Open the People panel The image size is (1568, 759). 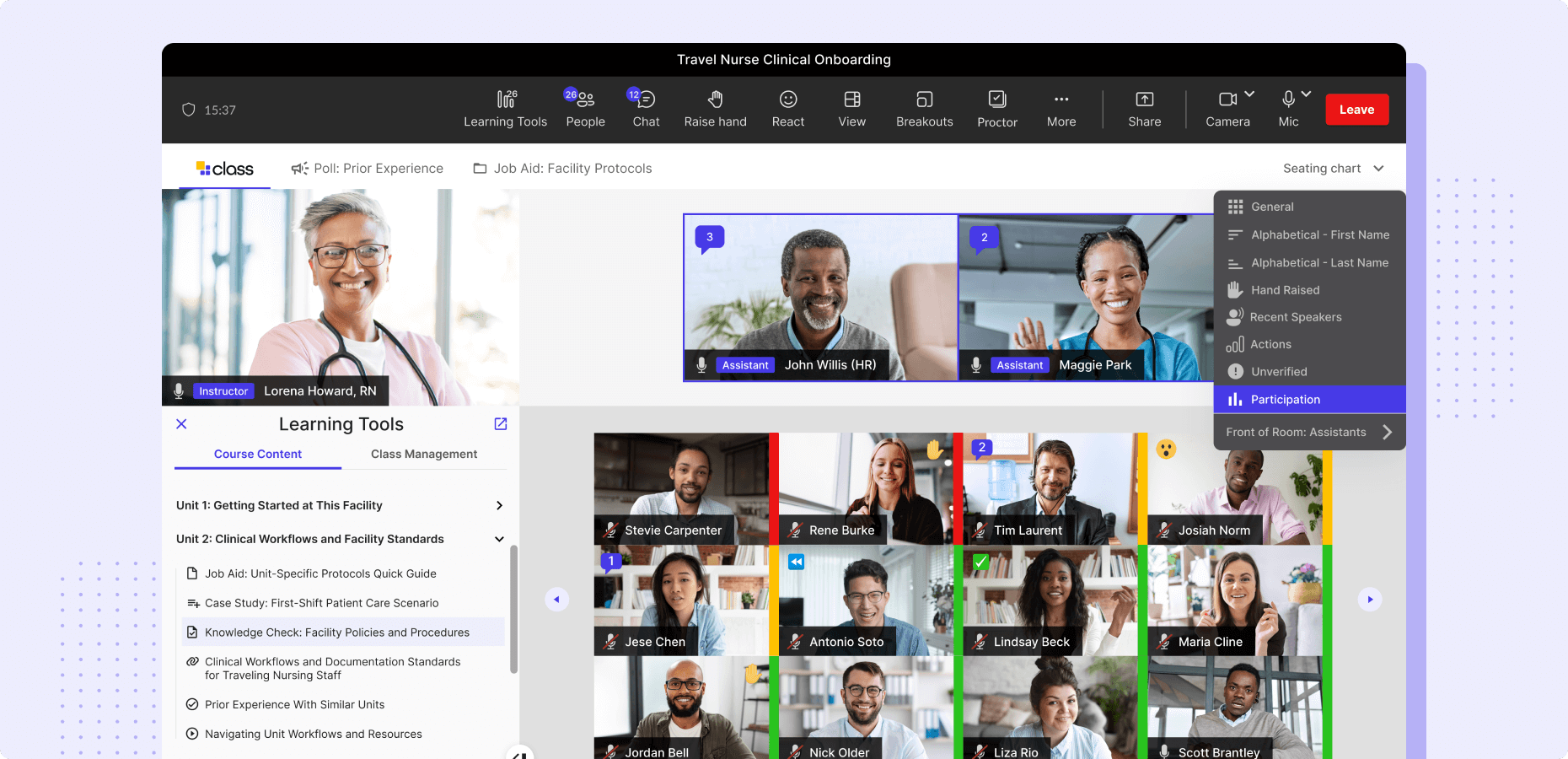coord(585,109)
